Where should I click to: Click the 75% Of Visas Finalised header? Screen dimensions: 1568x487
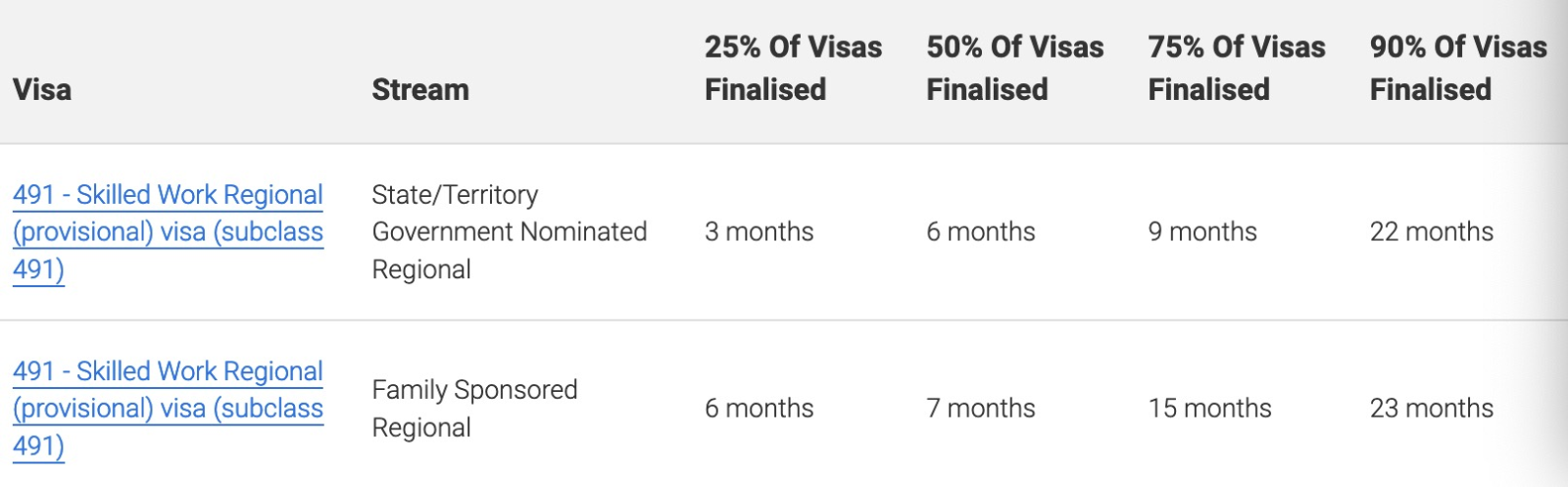1236,69
